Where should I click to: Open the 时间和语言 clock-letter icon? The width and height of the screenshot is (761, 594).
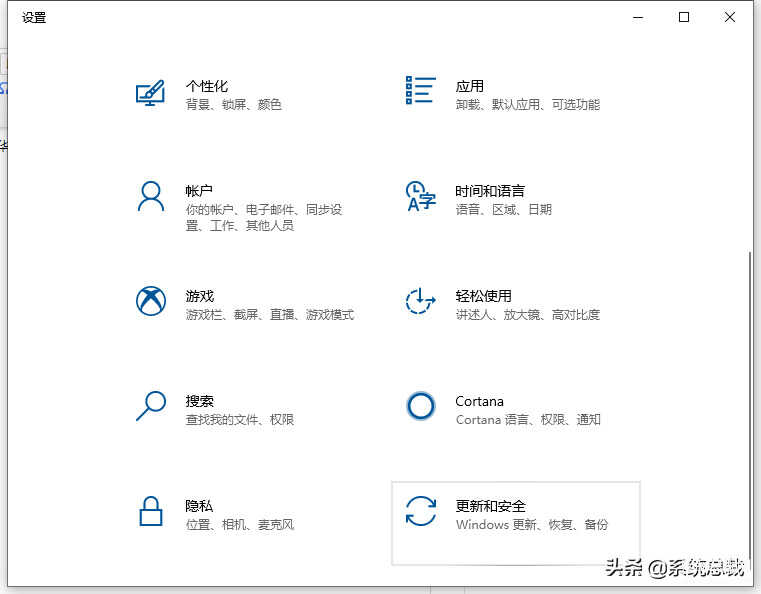point(420,197)
